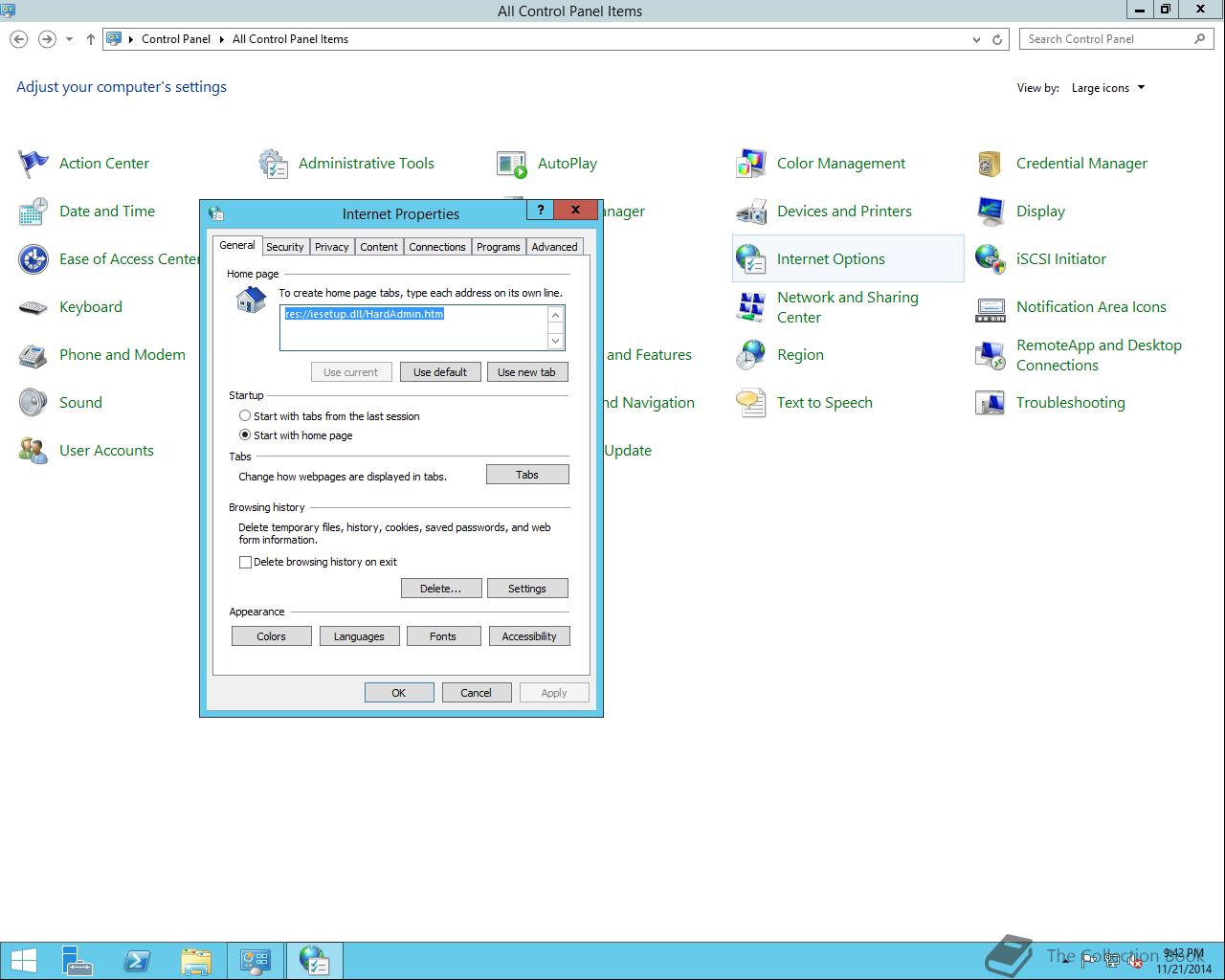Open User Accounts icon
The image size is (1225, 980).
33,451
